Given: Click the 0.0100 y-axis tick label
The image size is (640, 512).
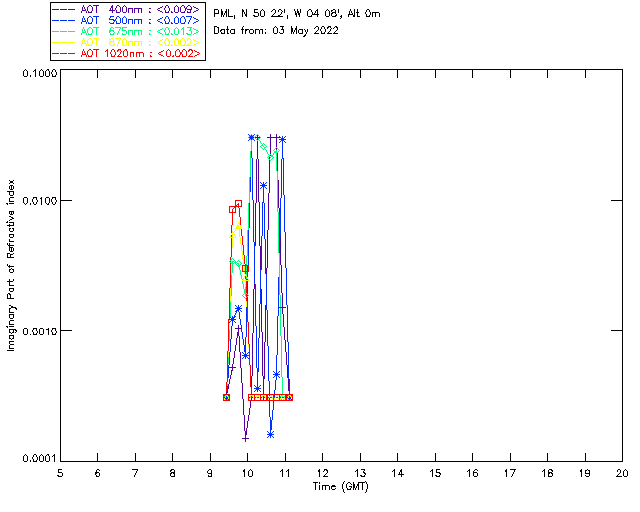Looking at the screenshot, I should click(38, 202).
